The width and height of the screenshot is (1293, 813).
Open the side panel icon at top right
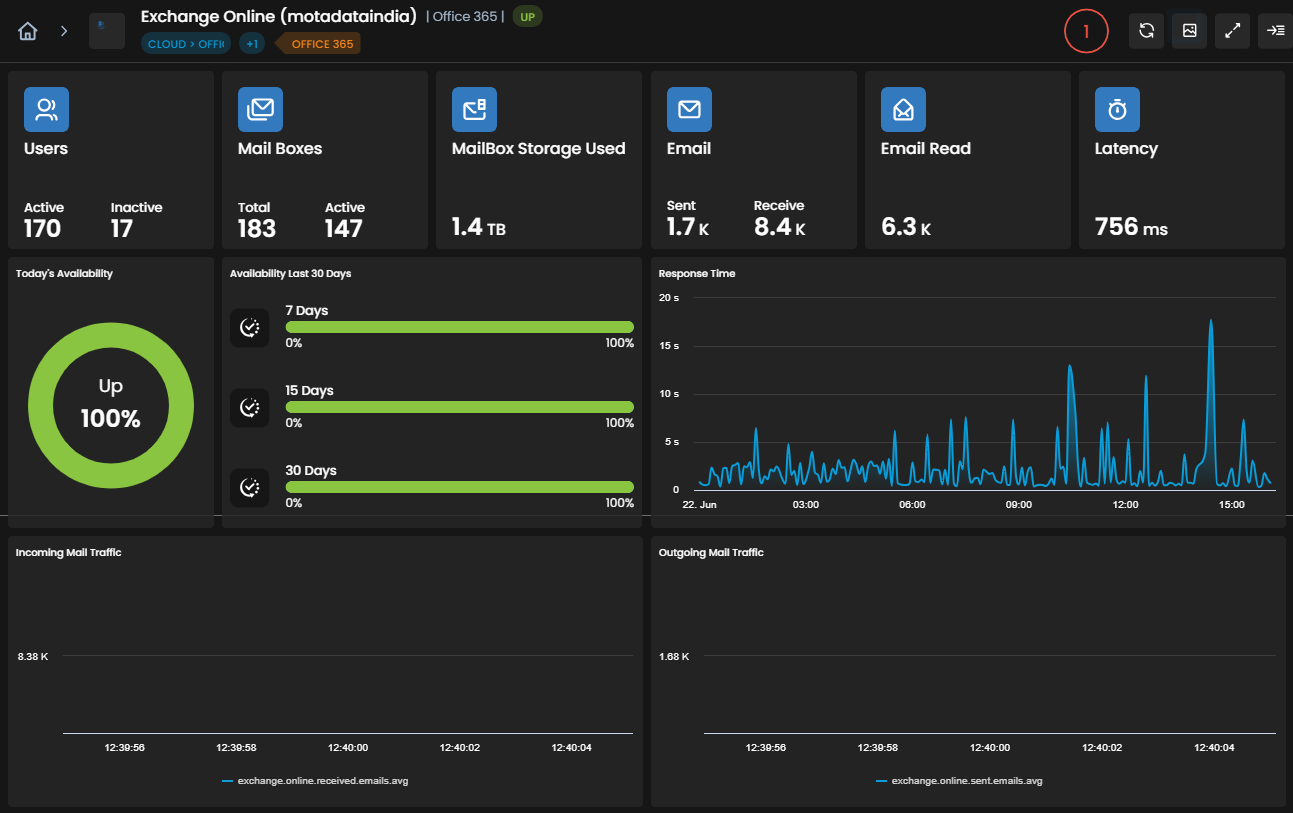tap(1275, 31)
